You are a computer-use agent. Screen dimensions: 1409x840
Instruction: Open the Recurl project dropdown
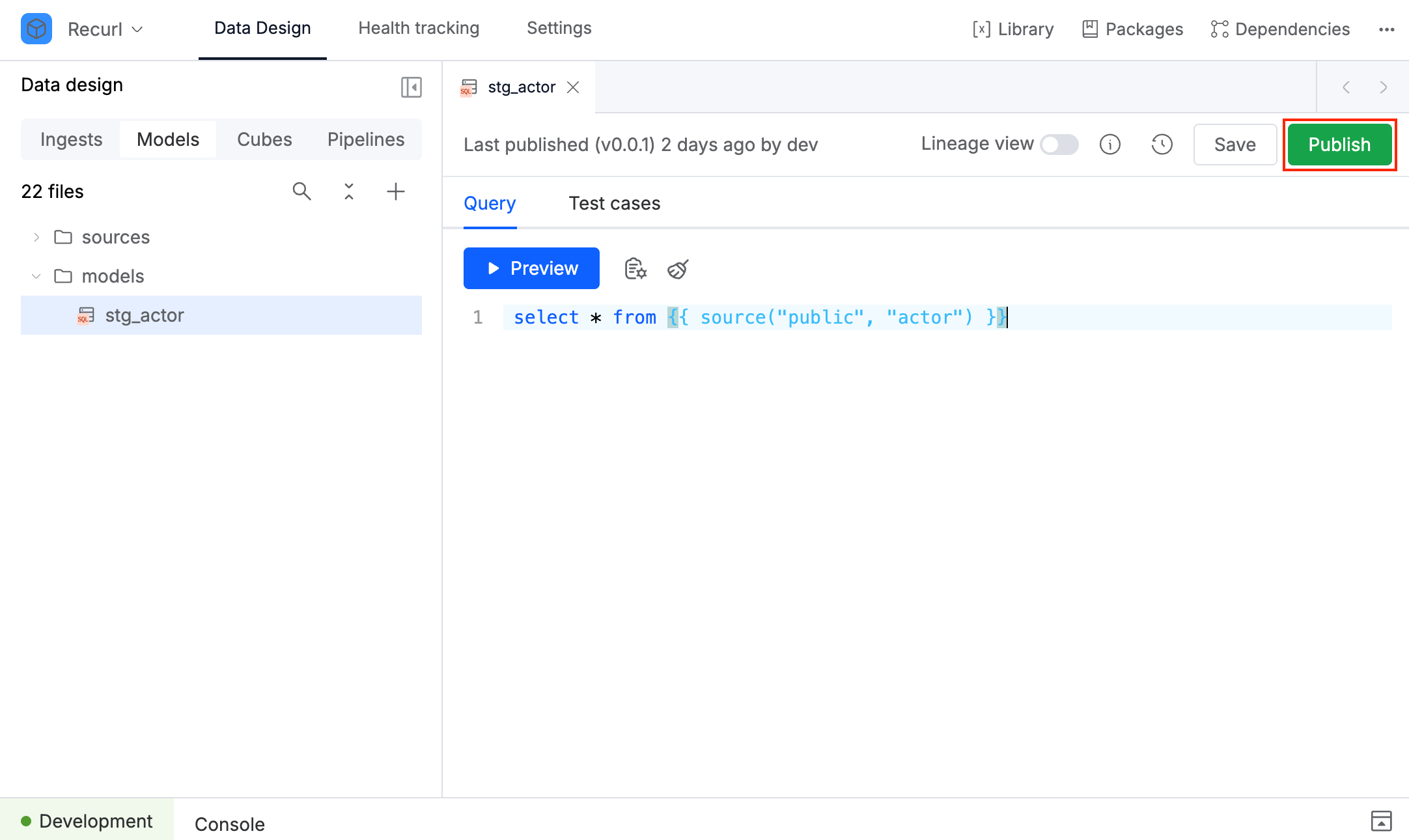(105, 29)
